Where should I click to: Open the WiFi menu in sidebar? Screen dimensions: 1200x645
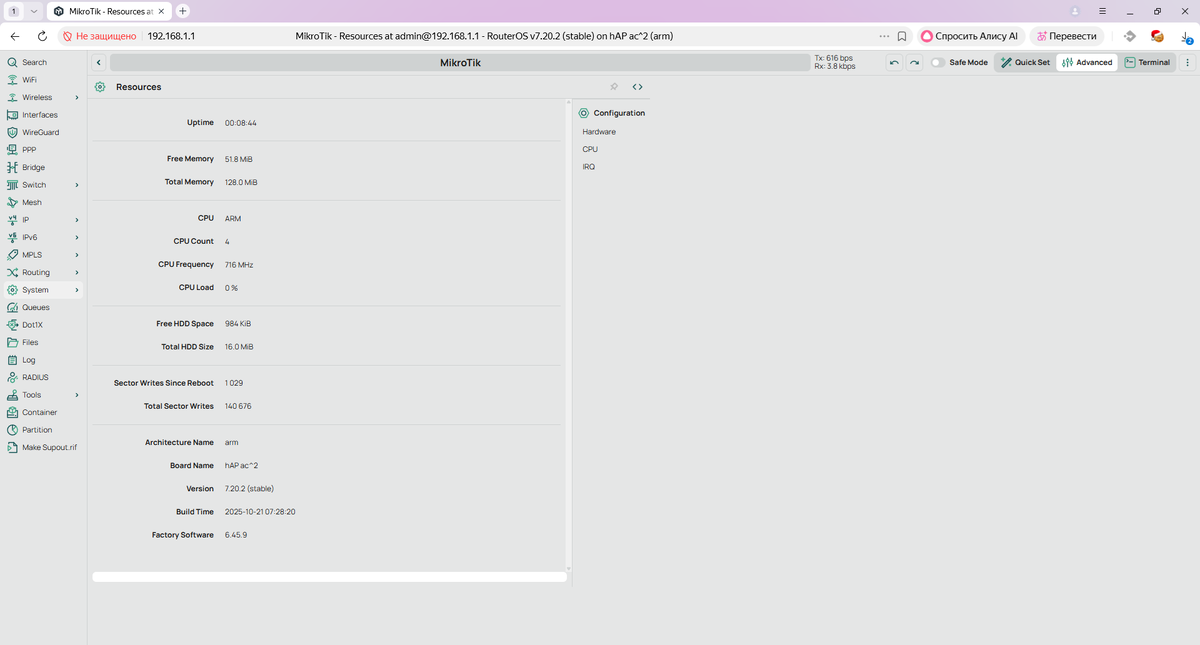30,79
